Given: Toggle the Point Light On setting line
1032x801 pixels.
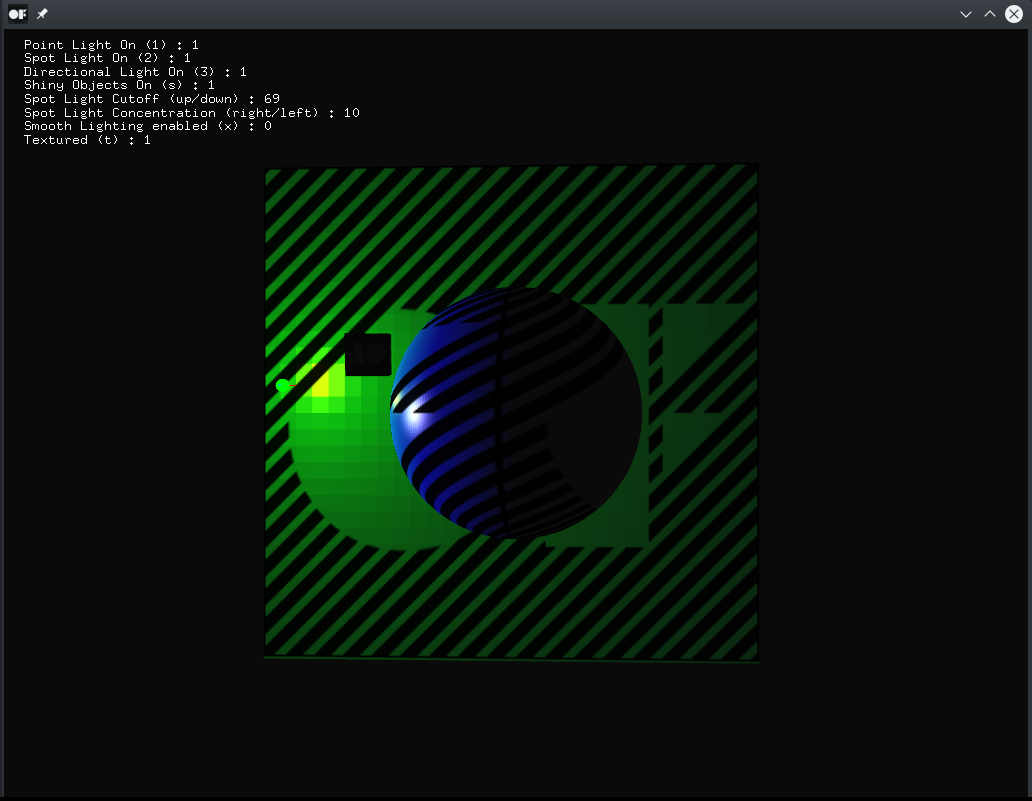Looking at the screenshot, I should [110, 44].
